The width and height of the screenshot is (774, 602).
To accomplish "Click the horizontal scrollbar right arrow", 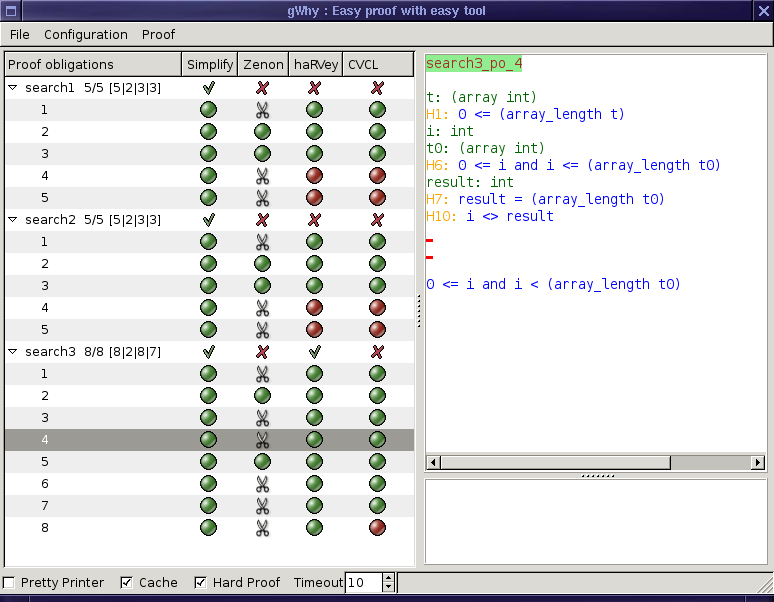I will [758, 462].
